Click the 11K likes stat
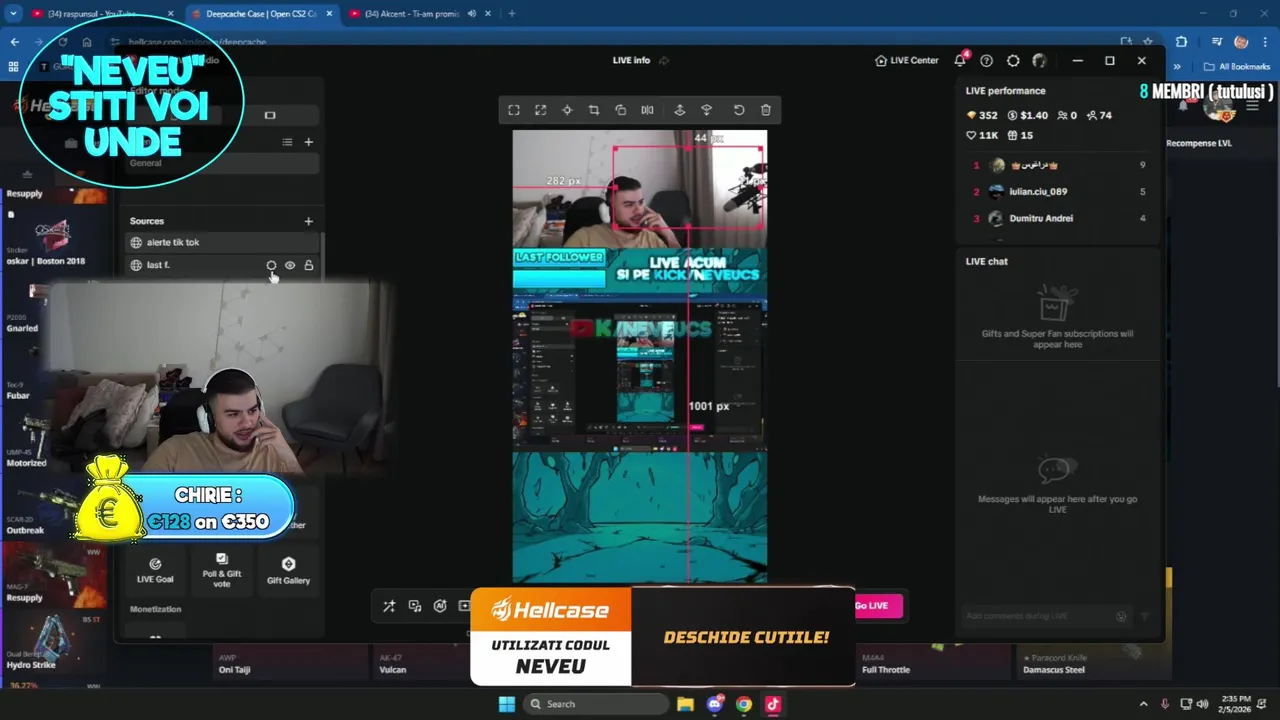The height and width of the screenshot is (720, 1280). 981,135
